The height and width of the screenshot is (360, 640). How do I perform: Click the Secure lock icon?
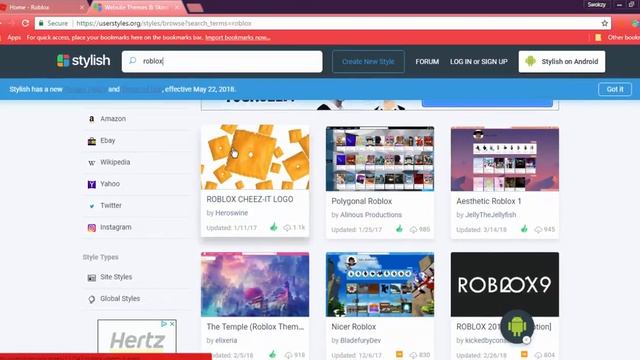click(41, 23)
